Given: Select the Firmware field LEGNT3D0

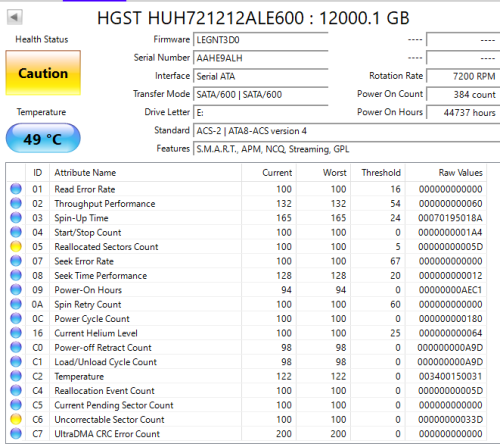Looking at the screenshot, I should tap(261, 40).
